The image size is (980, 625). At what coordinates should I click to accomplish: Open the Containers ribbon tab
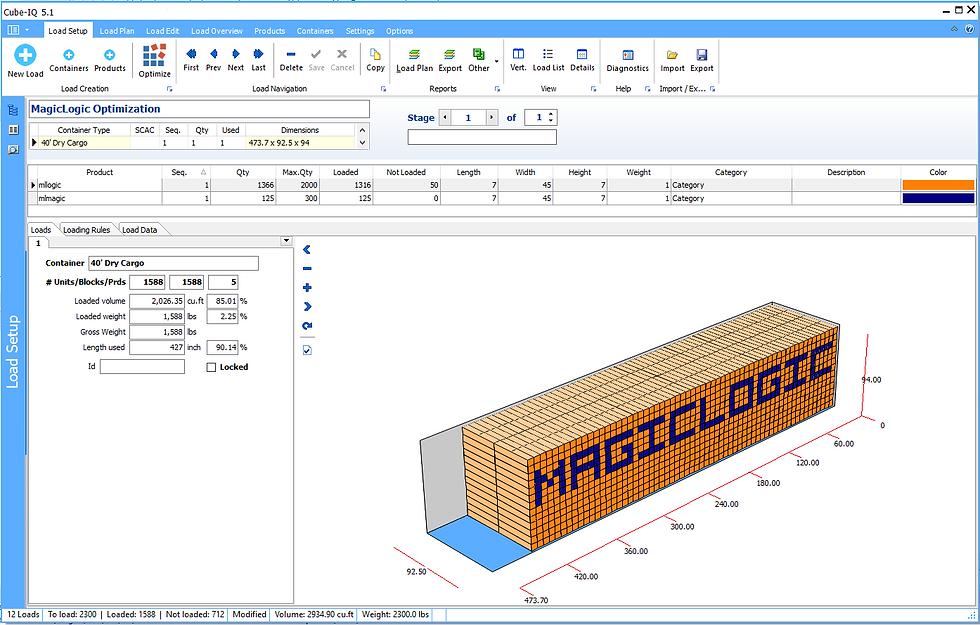pyautogui.click(x=315, y=31)
